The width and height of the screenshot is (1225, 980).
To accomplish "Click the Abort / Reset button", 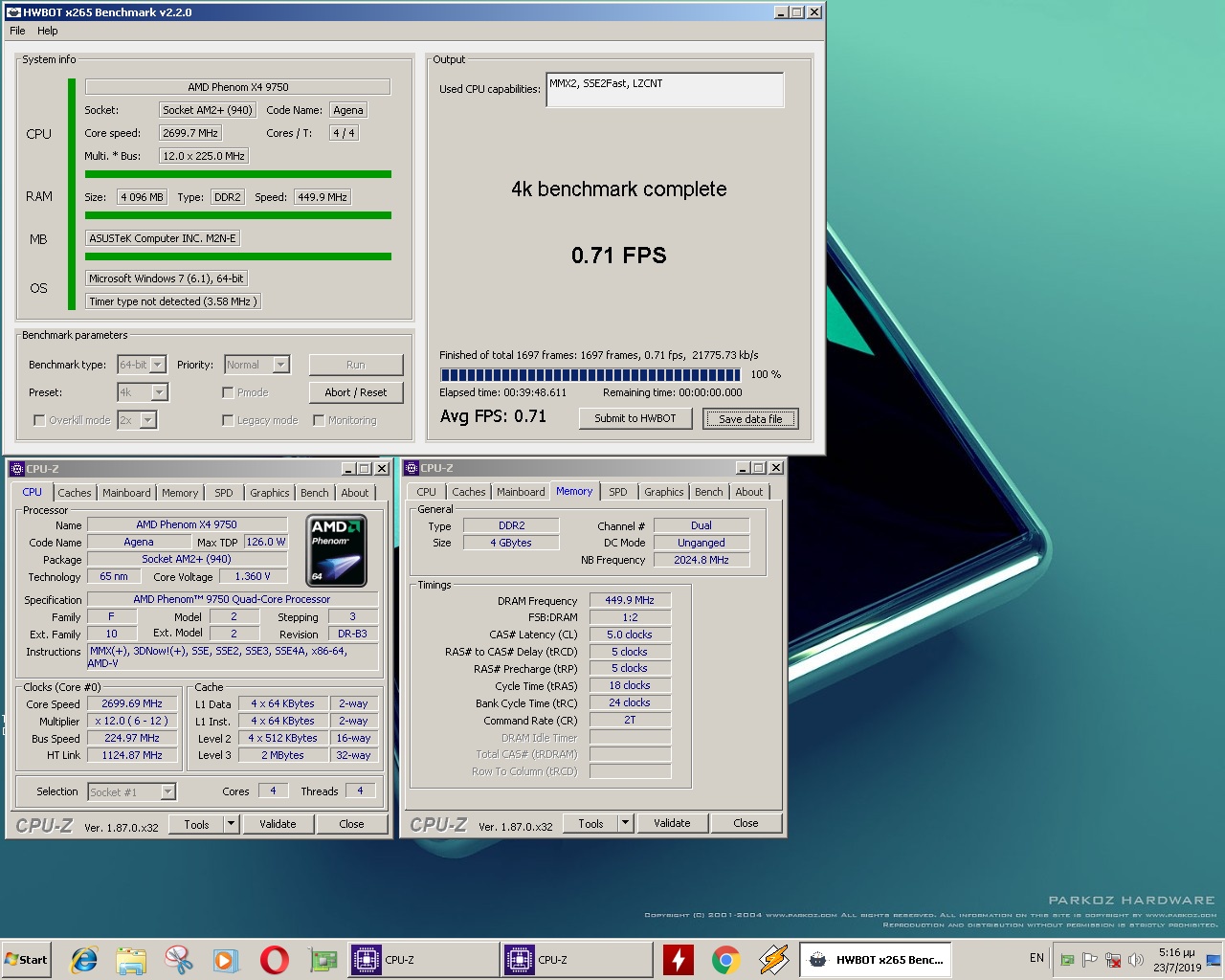I will pos(356,392).
